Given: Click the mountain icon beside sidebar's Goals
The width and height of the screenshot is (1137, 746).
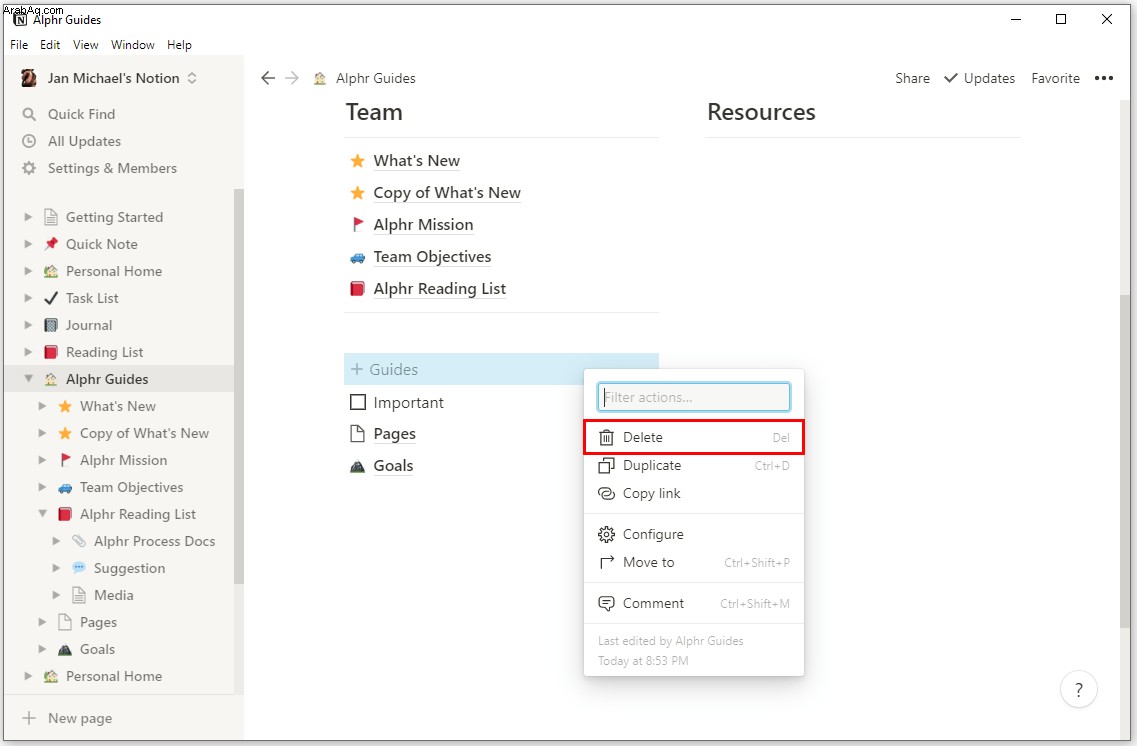Looking at the screenshot, I should click(x=65, y=650).
